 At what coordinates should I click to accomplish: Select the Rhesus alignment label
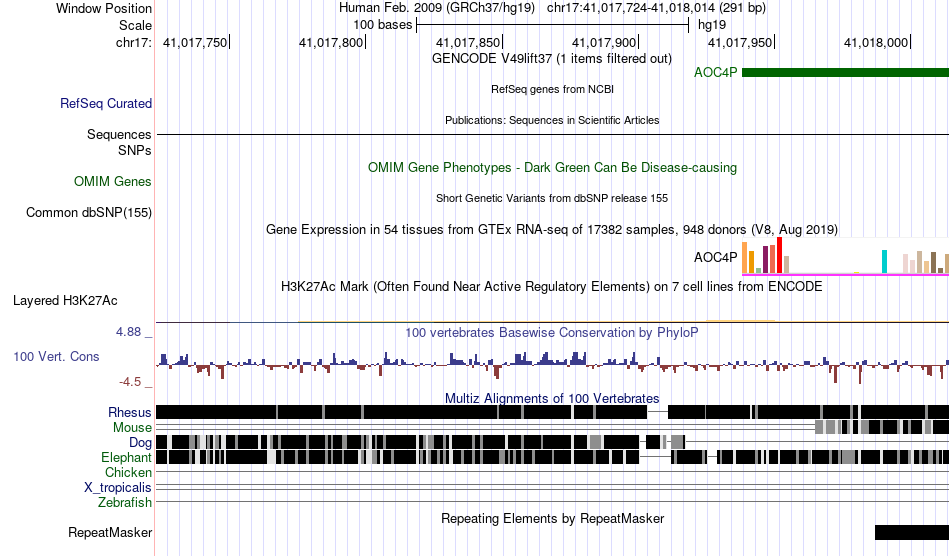[x=130, y=412]
